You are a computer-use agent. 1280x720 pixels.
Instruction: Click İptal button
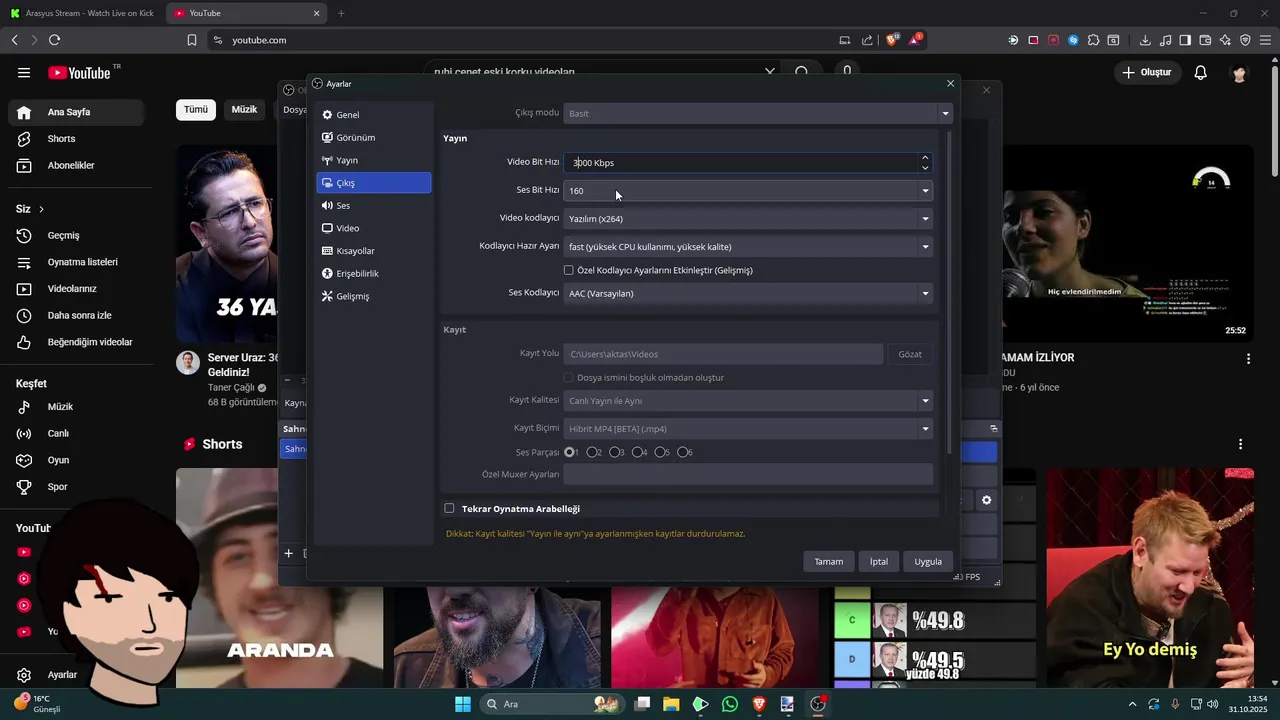click(x=879, y=561)
